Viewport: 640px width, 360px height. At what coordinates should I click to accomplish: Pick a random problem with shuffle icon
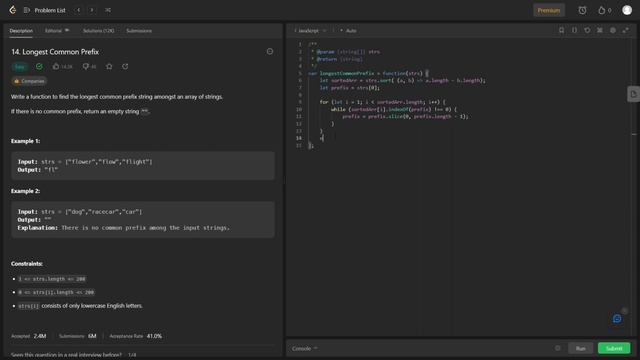click(108, 10)
